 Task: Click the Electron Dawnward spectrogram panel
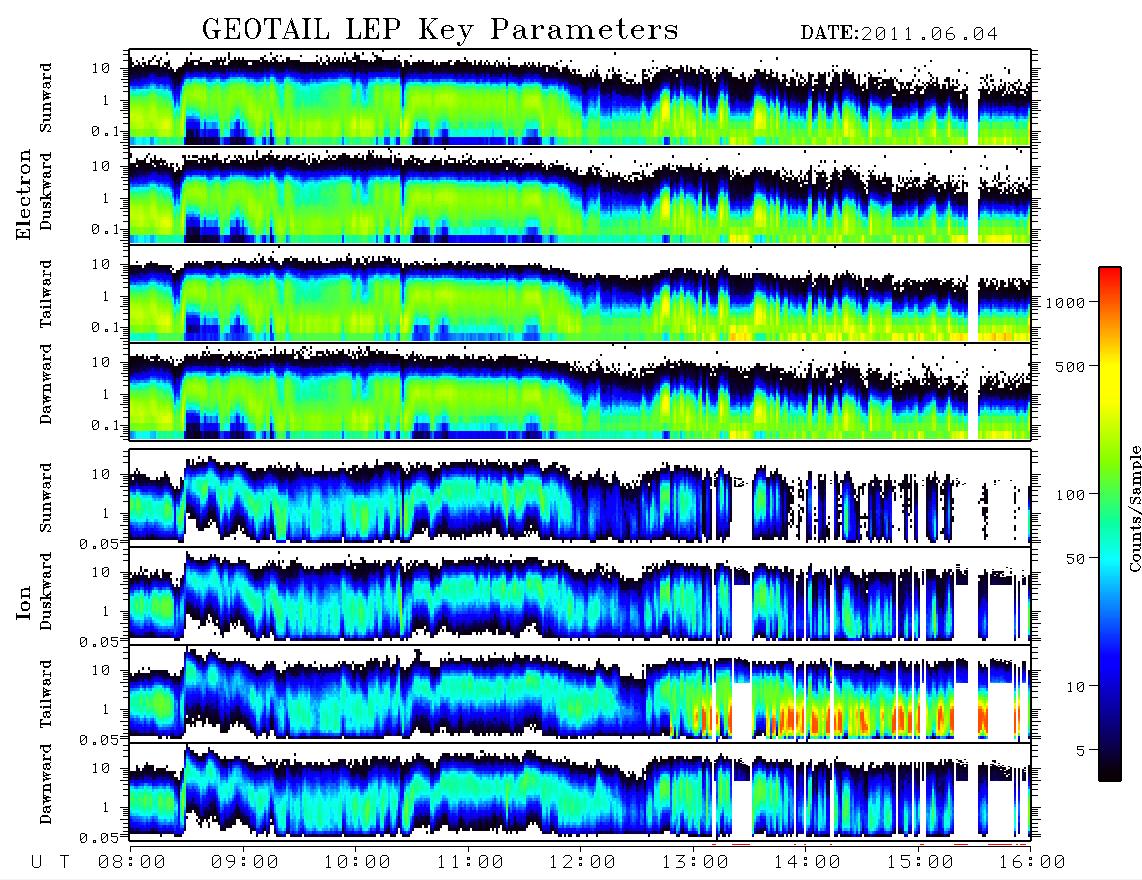pos(580,391)
